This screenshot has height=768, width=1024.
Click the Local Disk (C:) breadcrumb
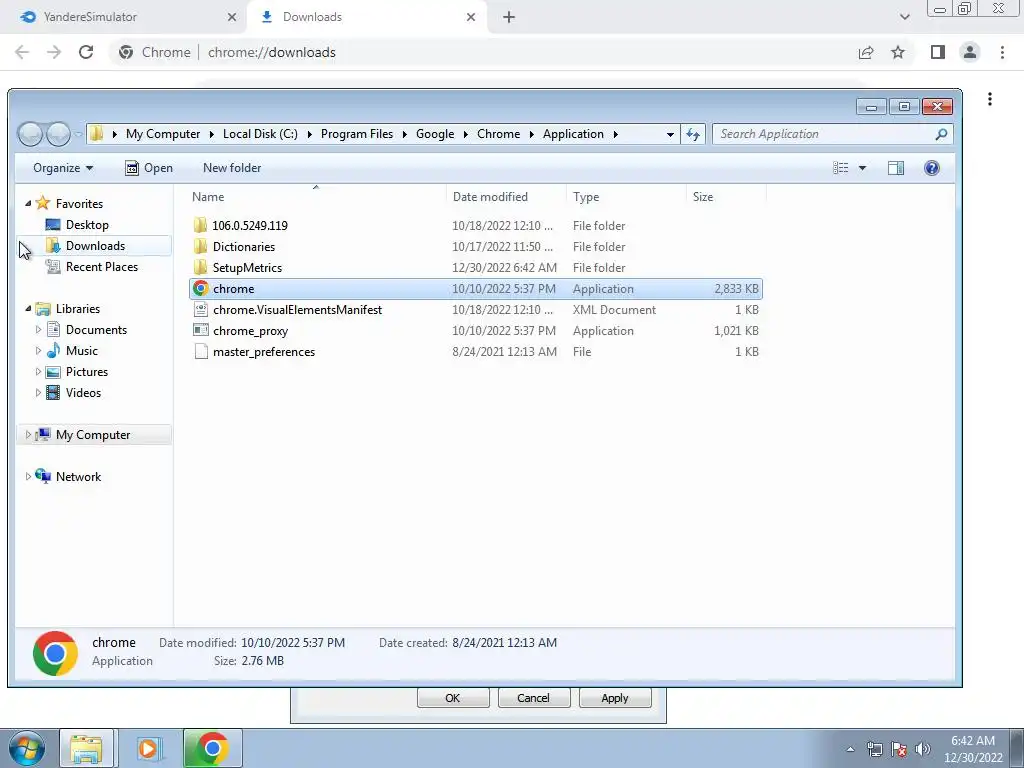pyautogui.click(x=260, y=134)
